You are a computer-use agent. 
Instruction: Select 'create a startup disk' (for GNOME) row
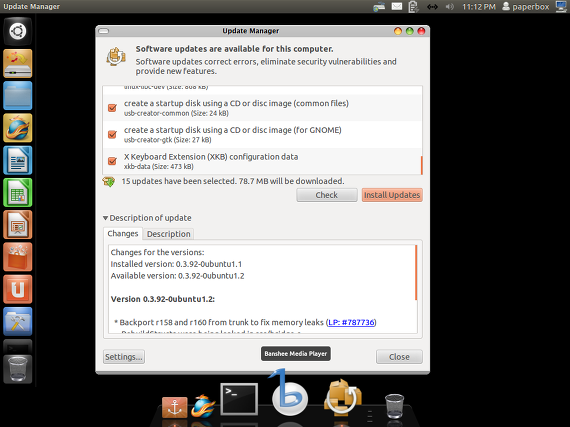click(262, 134)
